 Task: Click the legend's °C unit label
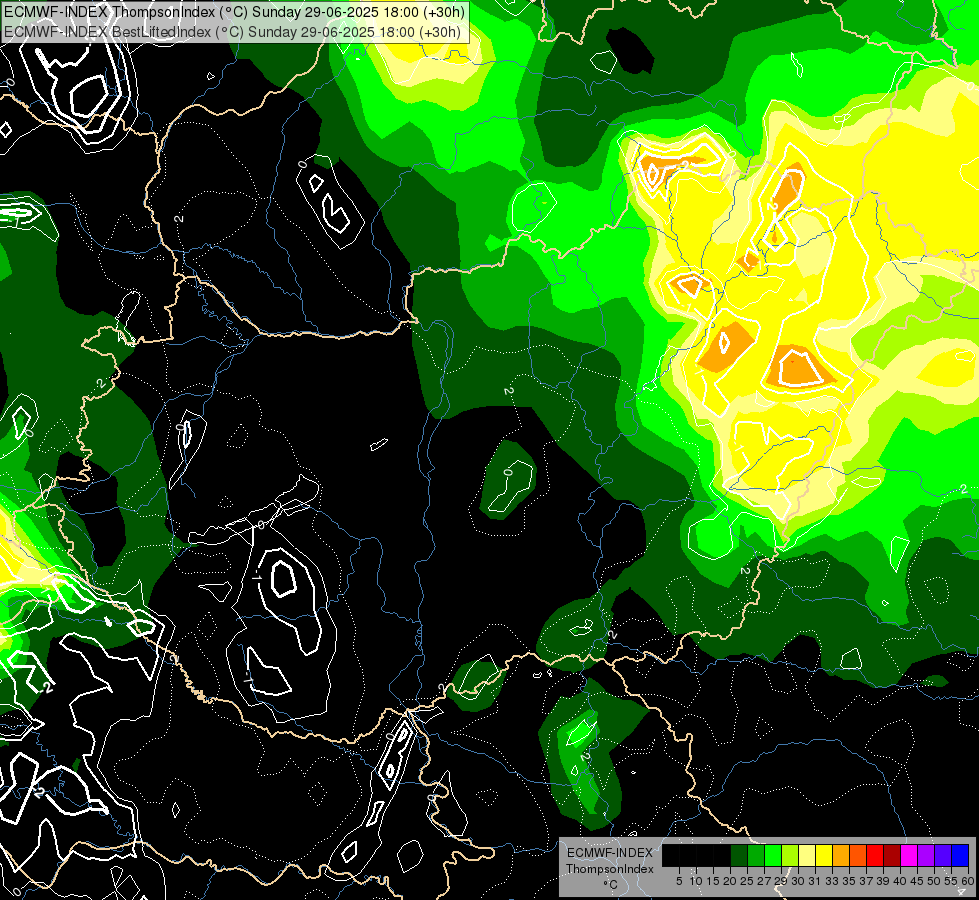click(610, 885)
